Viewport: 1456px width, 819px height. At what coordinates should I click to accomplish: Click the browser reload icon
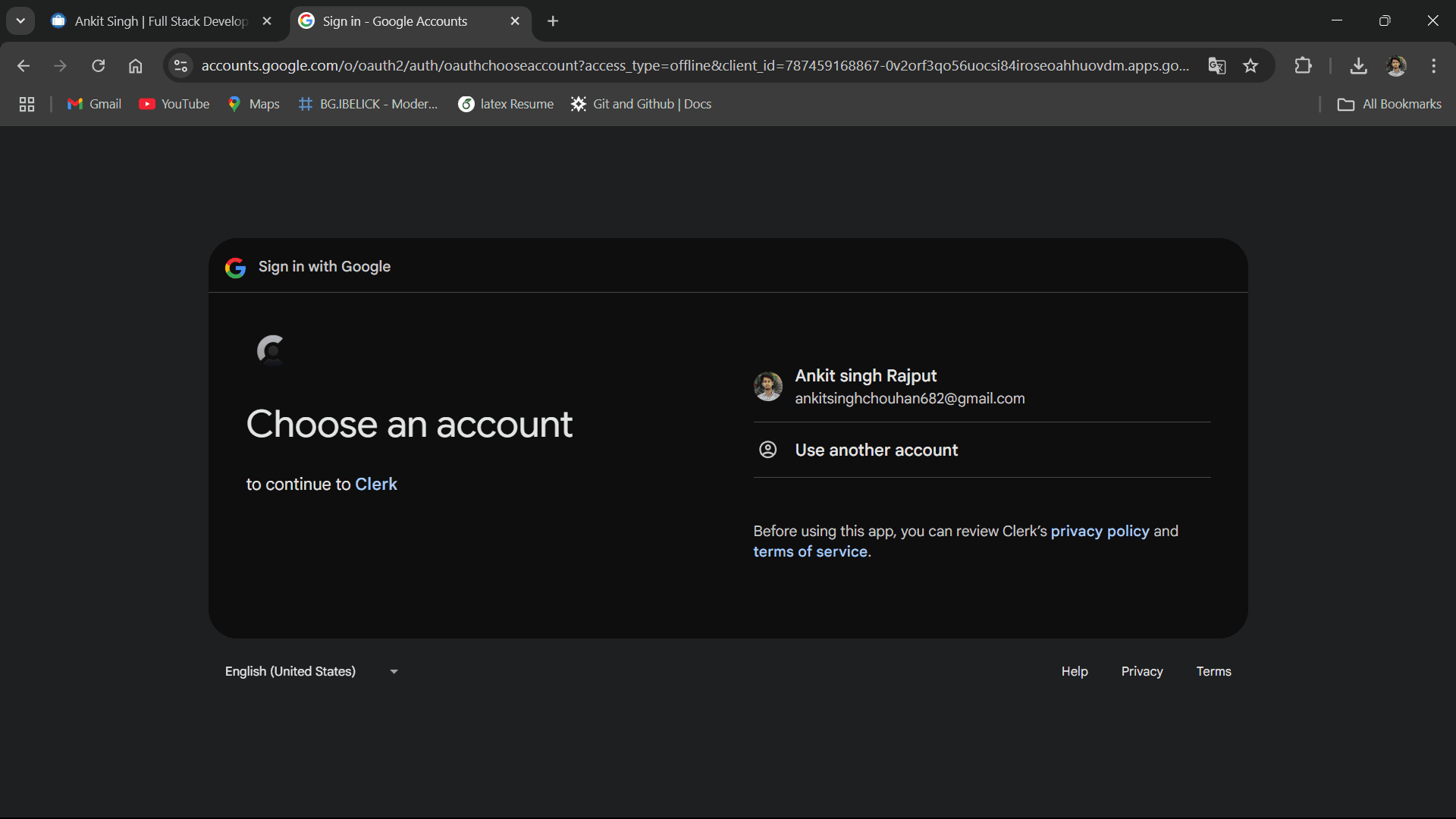[x=98, y=66]
